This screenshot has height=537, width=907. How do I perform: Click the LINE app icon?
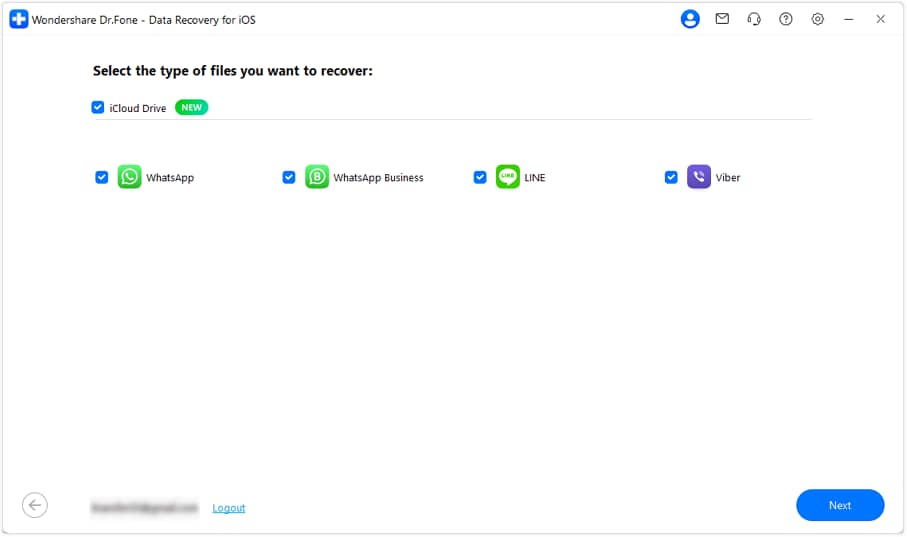pos(508,177)
